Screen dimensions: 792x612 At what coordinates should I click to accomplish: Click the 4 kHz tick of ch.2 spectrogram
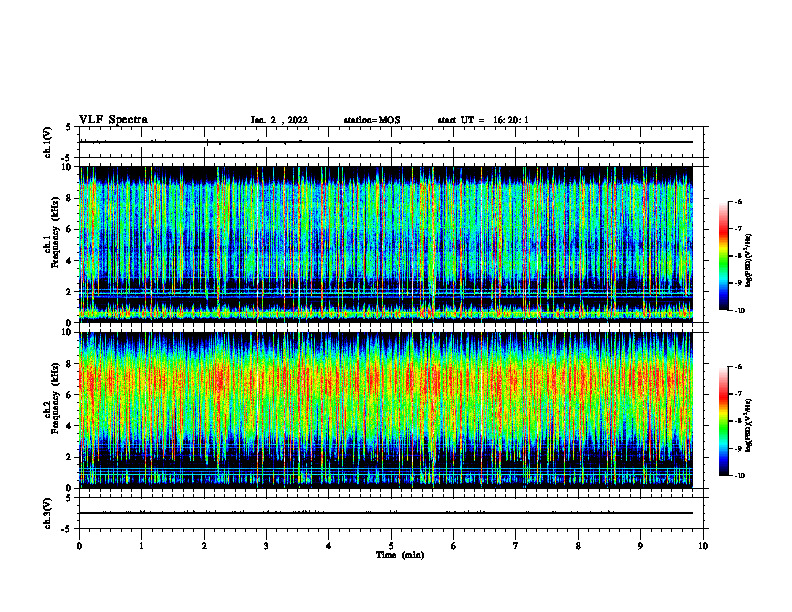pyautogui.click(x=71, y=426)
